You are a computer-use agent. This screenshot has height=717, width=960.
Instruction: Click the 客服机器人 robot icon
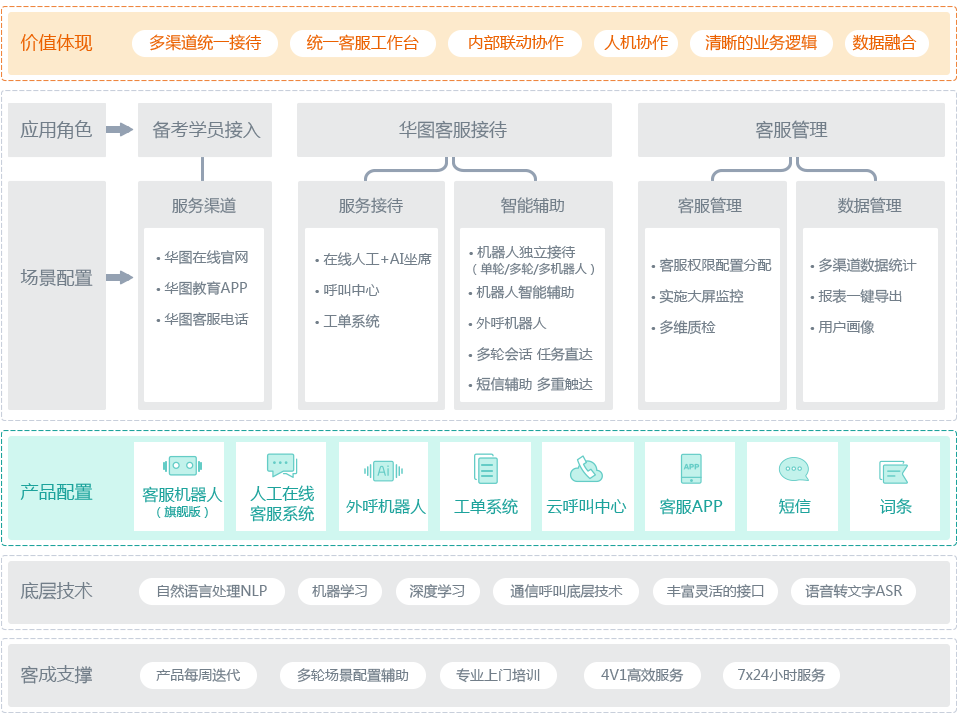click(x=182, y=466)
